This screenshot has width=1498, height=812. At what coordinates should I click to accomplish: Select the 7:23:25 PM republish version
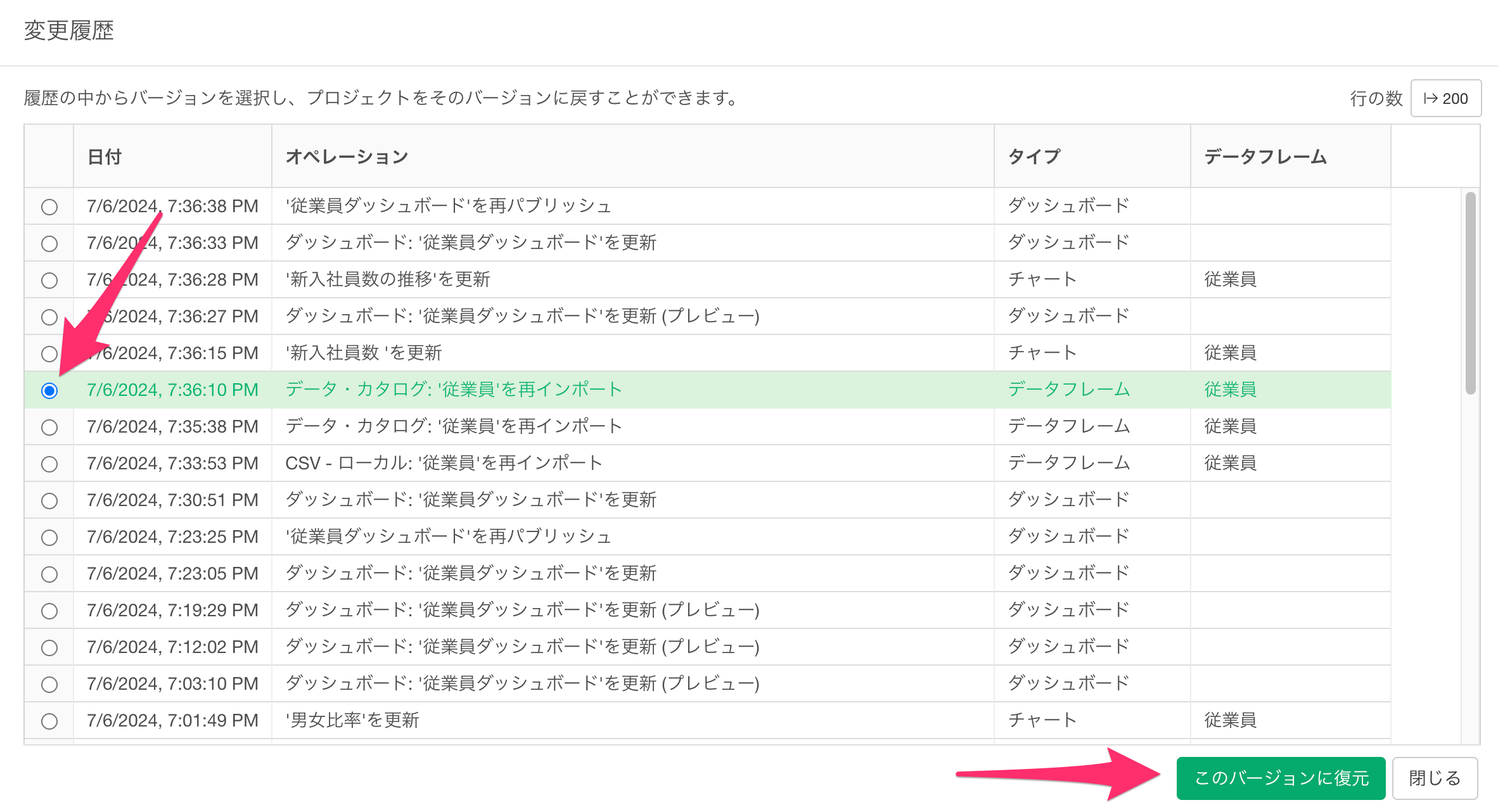point(49,538)
